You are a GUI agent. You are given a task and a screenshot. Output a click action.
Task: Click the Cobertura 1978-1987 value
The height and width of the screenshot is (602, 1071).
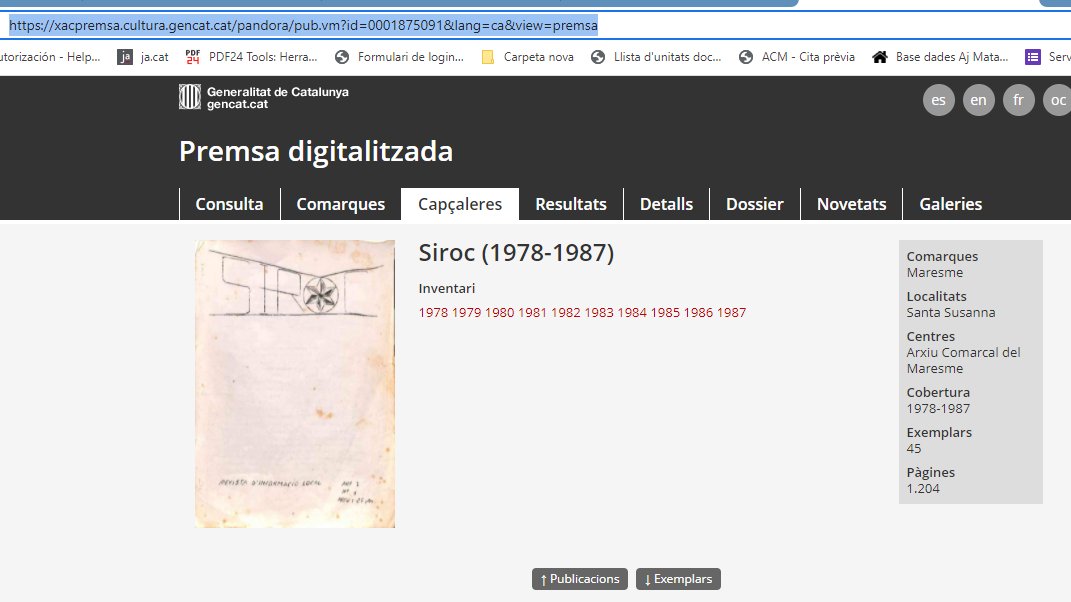[938, 409]
